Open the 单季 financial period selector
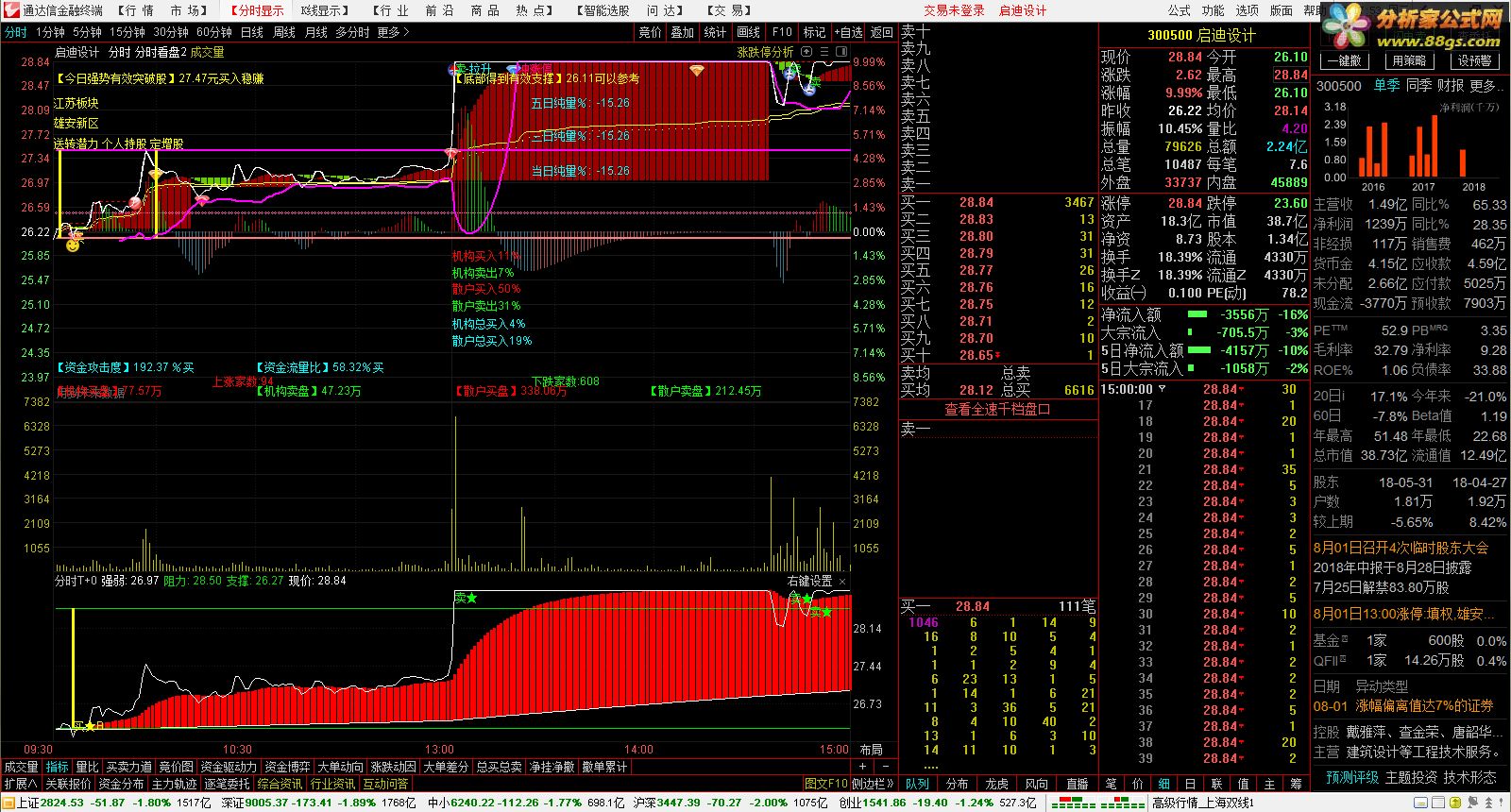Viewport: 1511px width, 812px height. click(x=1386, y=86)
